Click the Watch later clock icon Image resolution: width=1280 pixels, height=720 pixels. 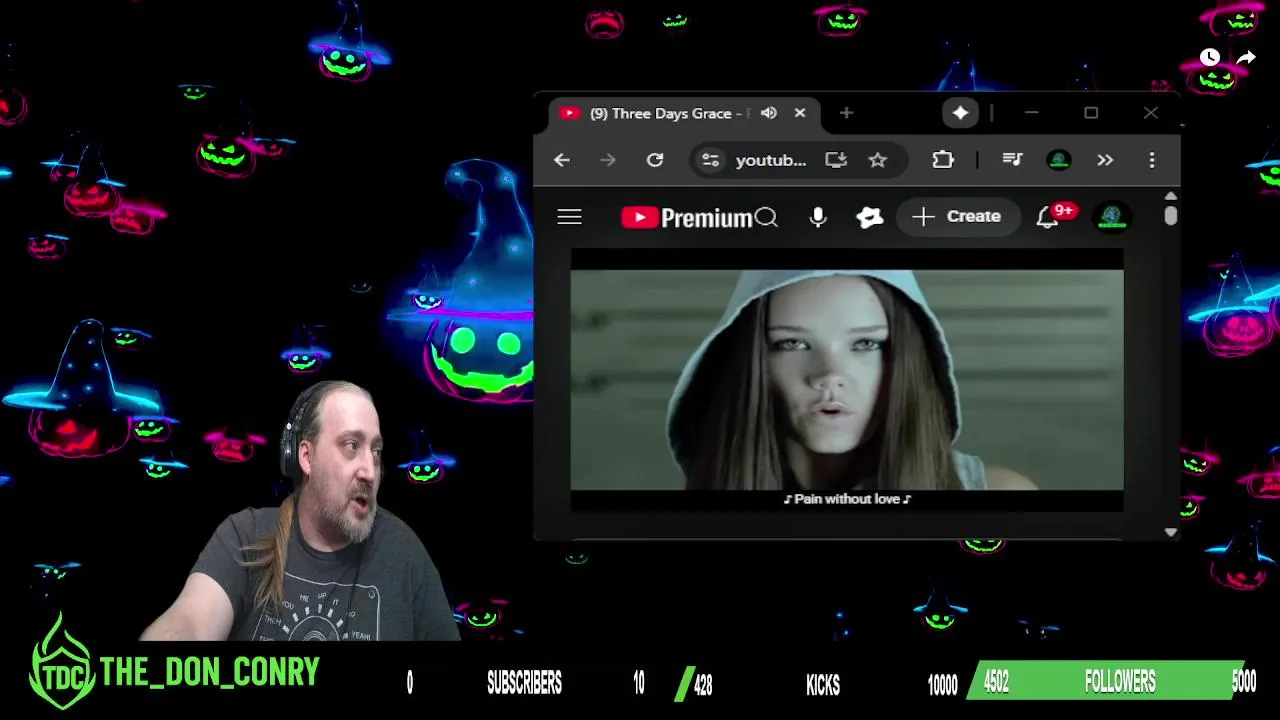point(1209,58)
